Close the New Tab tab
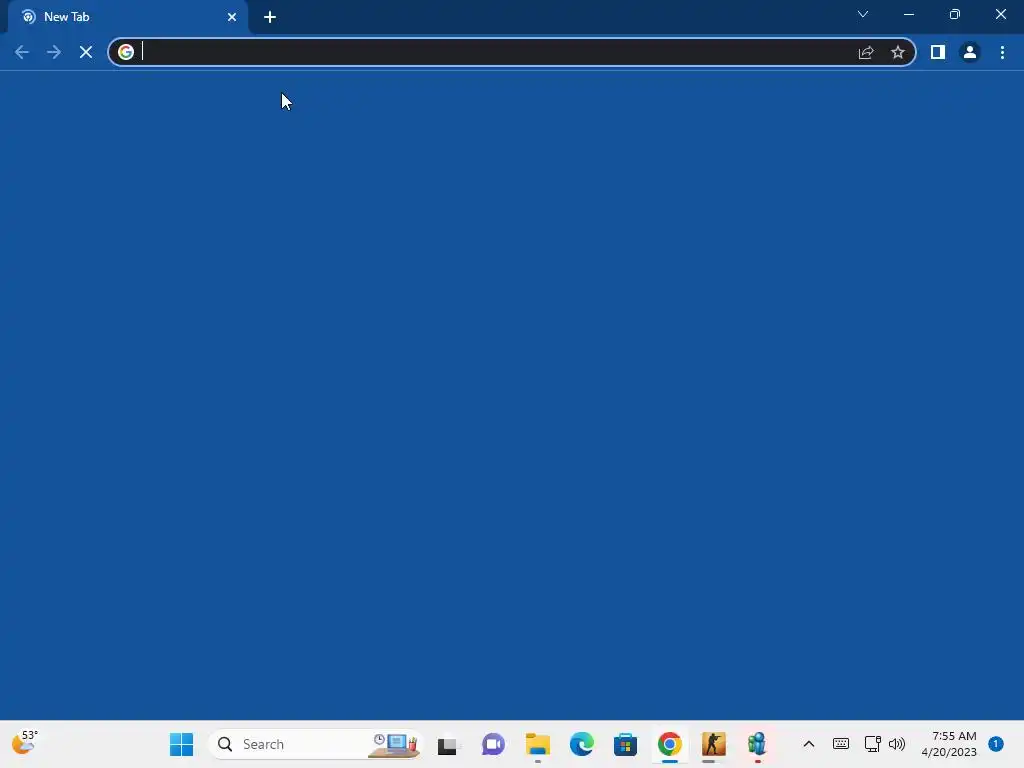 click(232, 17)
